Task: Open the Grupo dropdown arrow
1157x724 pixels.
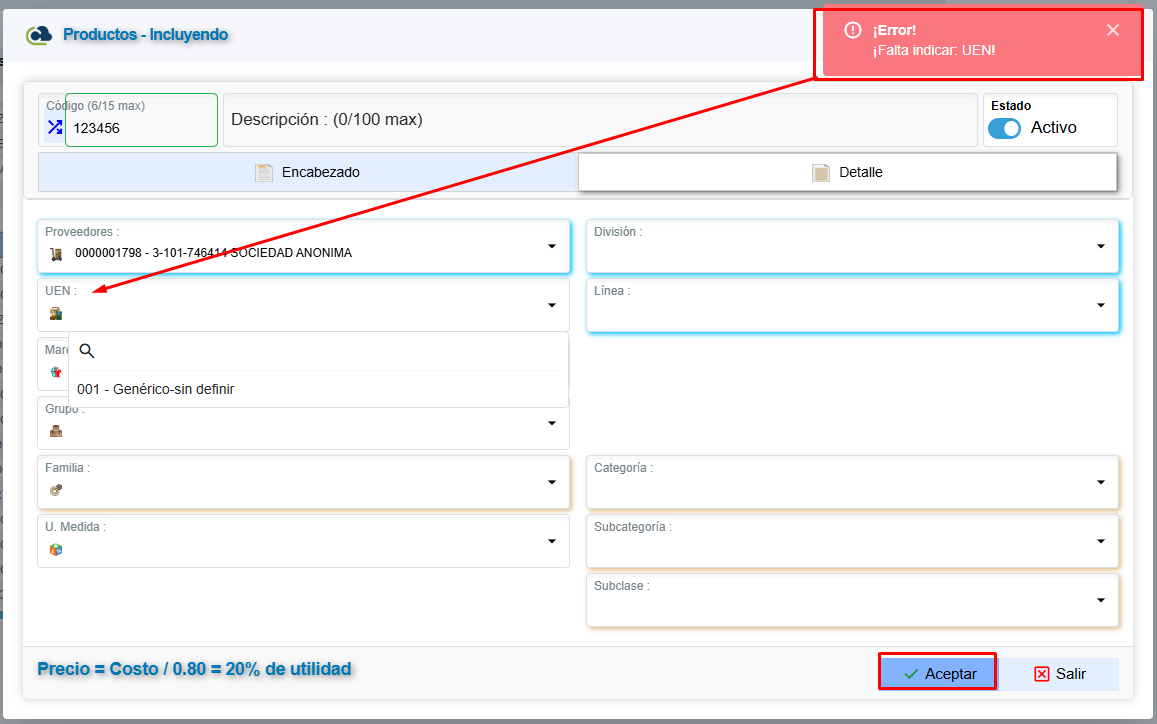Action: pos(552,424)
